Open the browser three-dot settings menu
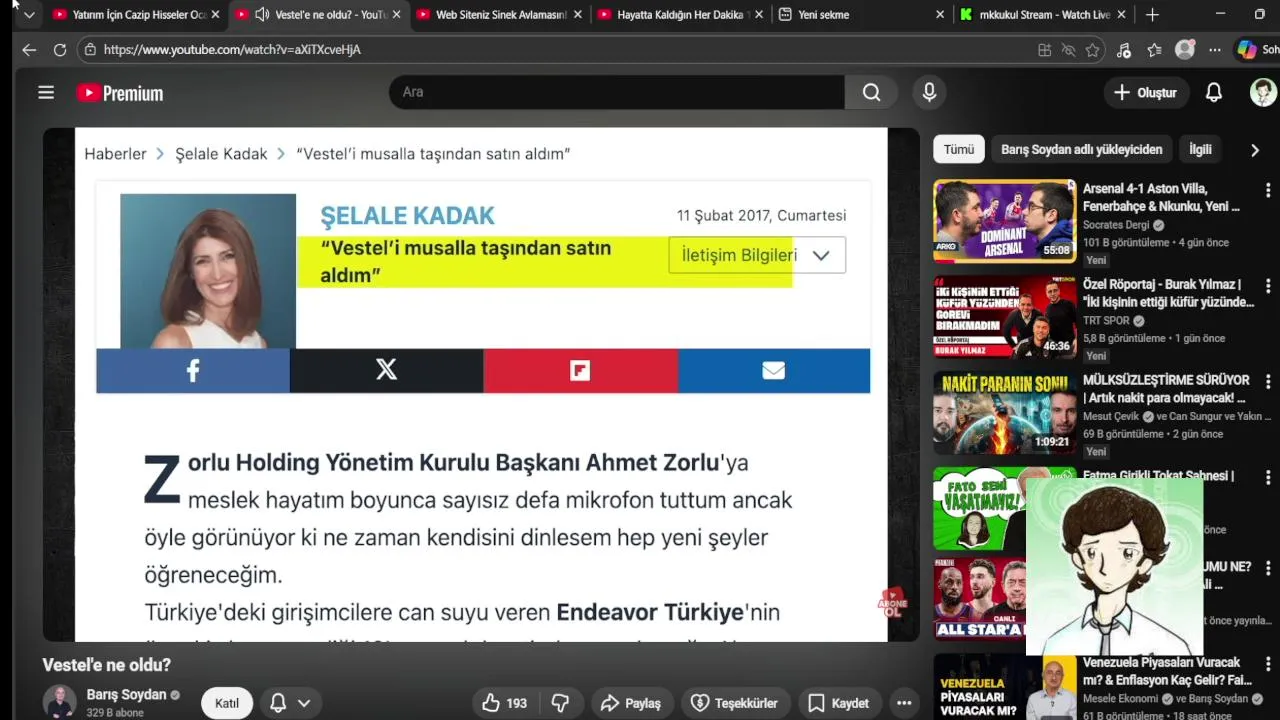 (x=1214, y=49)
